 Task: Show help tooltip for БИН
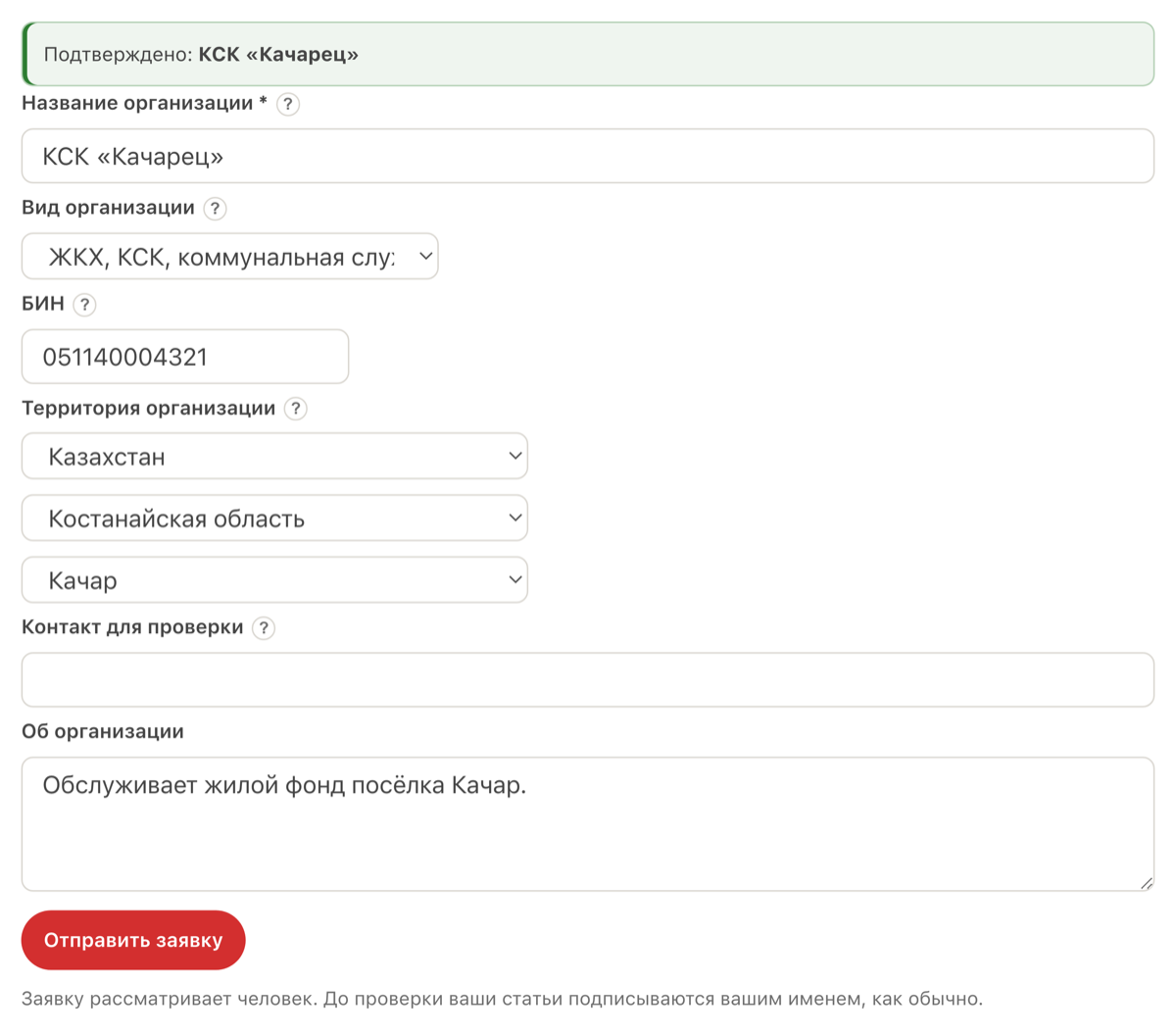(85, 305)
